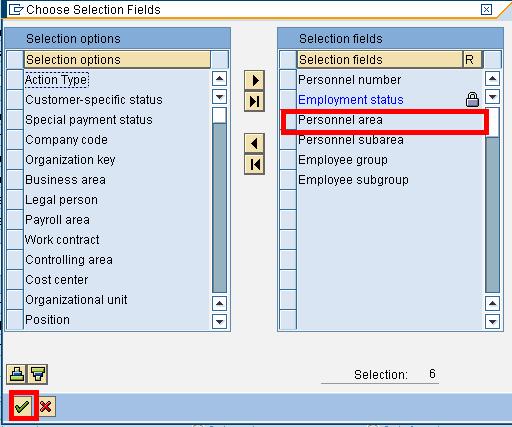The width and height of the screenshot is (512, 427).
Task: Click top scroll-up arrow of Selection fields list
Action: [x=492, y=79]
